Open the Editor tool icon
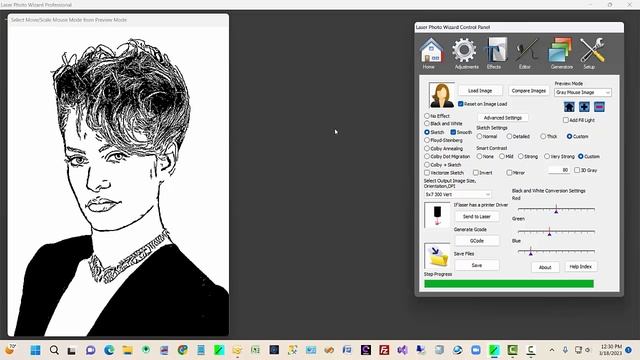This screenshot has height=360, width=640. (526, 53)
